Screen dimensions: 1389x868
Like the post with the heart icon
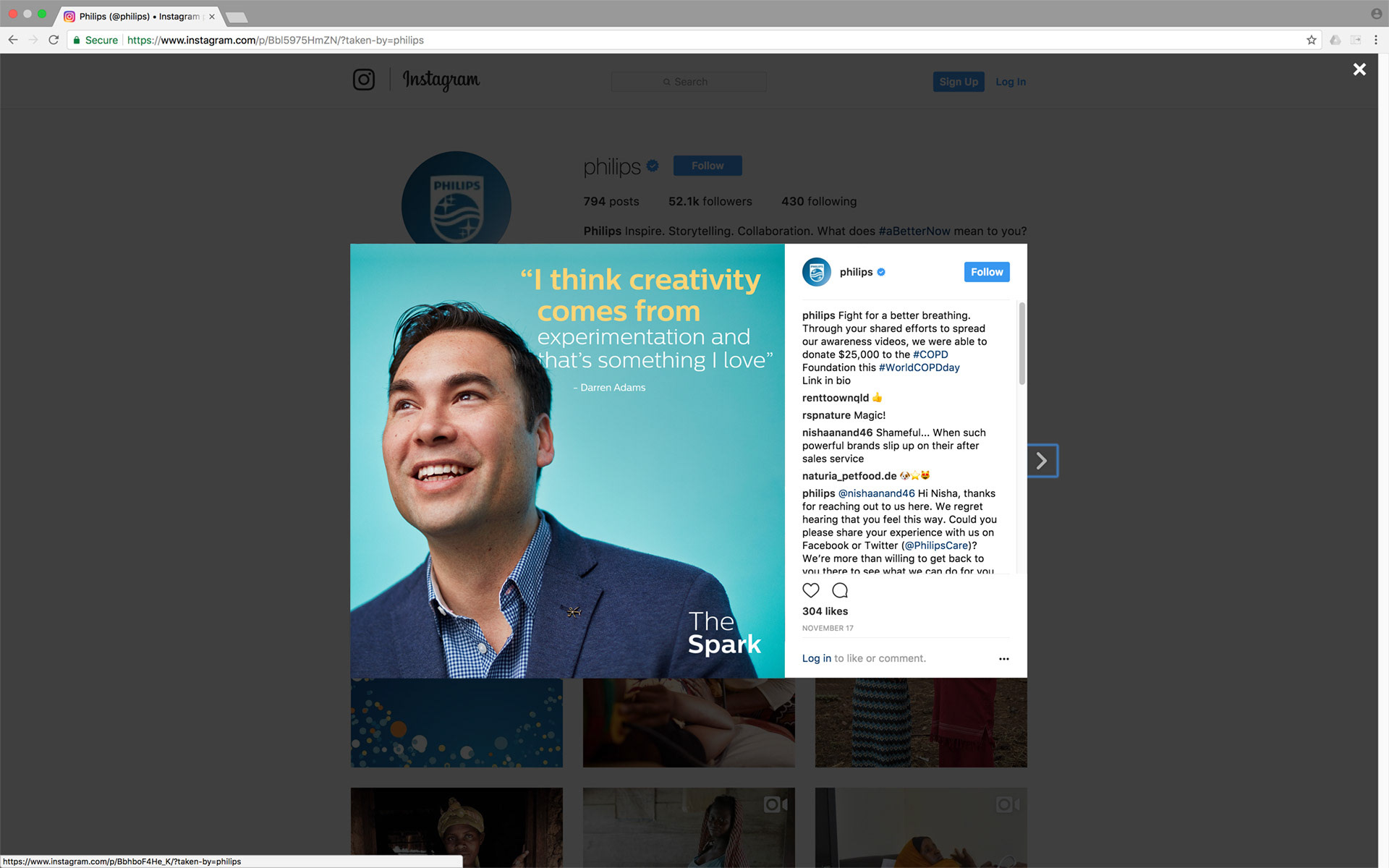tap(810, 590)
